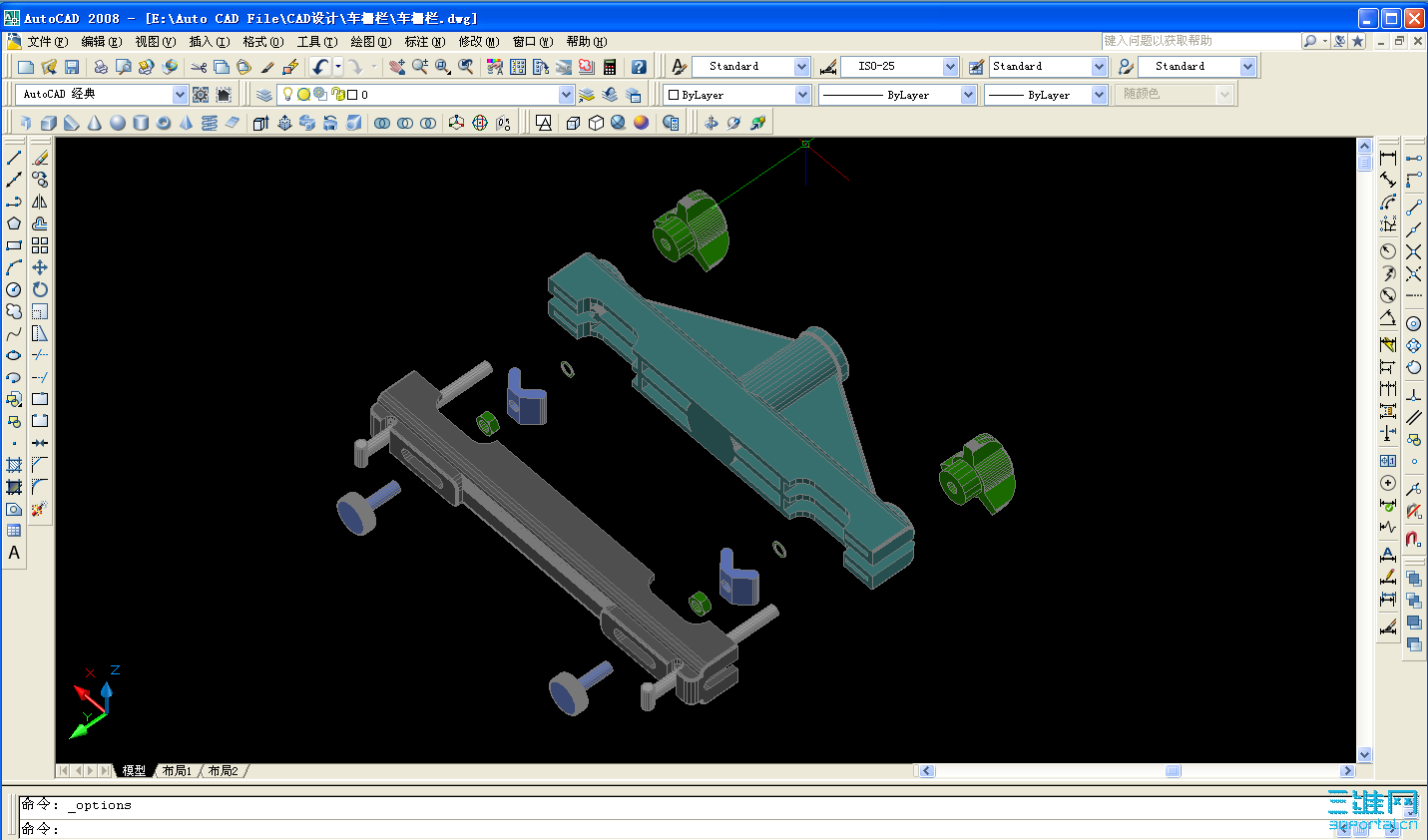1428x840 pixels.
Task: Switch to the 布局2 layout tab
Action: [x=224, y=771]
